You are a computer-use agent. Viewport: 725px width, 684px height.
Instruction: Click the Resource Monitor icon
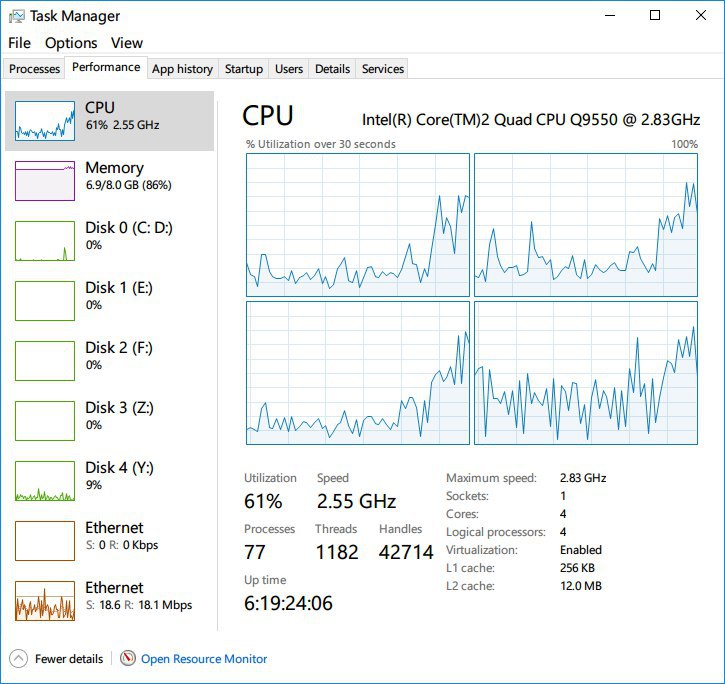coord(128,659)
